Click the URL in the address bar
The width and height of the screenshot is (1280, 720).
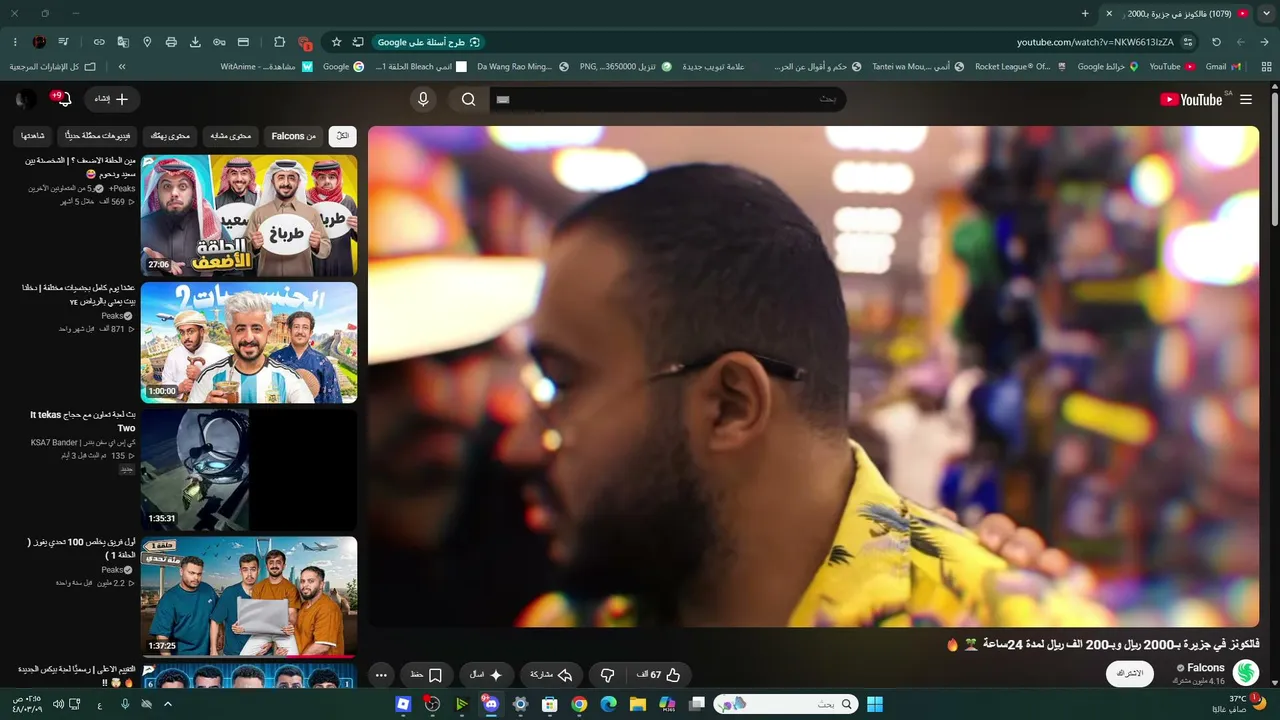1095,42
